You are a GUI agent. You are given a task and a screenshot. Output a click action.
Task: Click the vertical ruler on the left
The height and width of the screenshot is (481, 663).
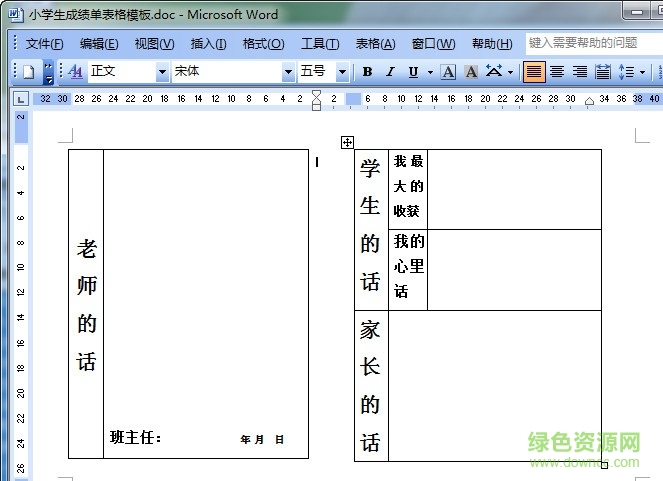(x=21, y=296)
